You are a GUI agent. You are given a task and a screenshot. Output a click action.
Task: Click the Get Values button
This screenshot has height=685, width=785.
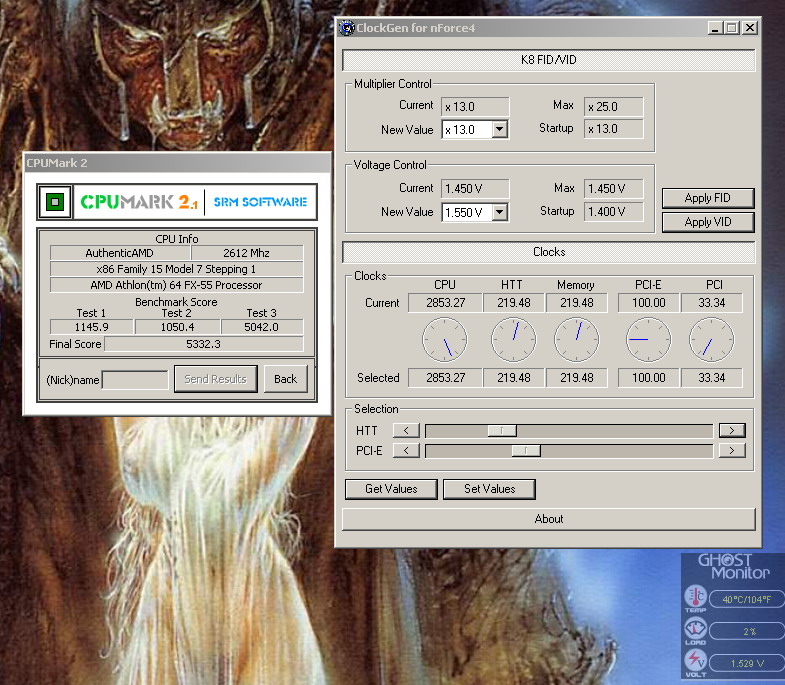click(391, 489)
